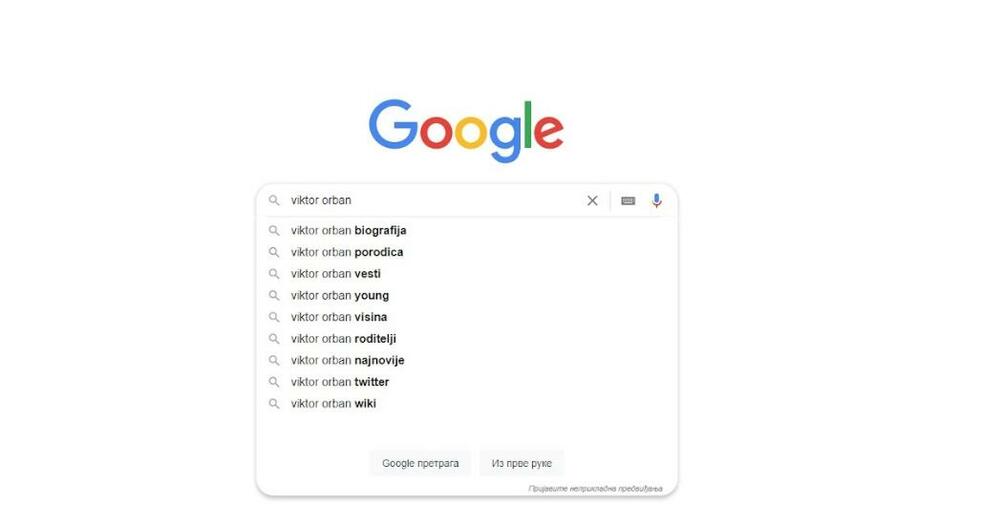Choose the 'viktor orban roditelji' suggestion
Image resolution: width=1000 pixels, height=526 pixels.
(x=344, y=339)
